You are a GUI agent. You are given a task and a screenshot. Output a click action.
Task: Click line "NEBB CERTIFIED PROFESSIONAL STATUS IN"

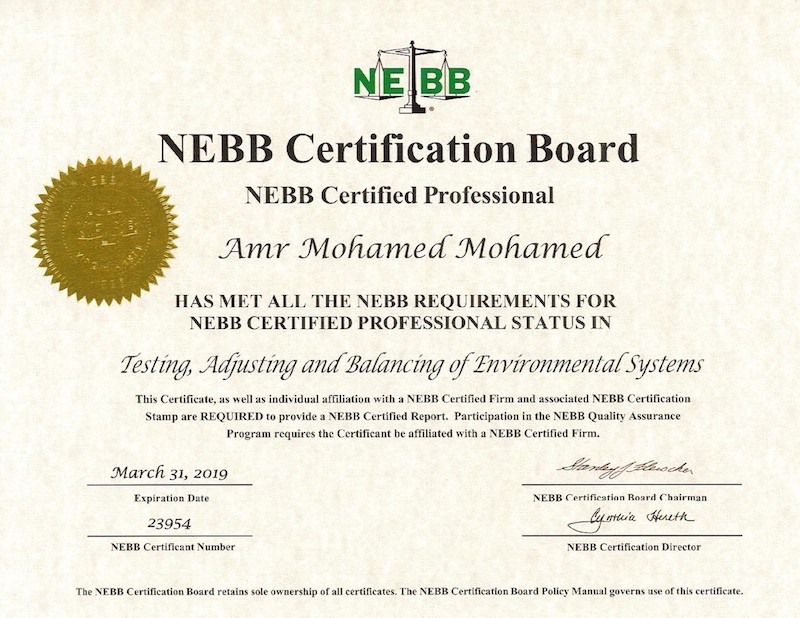(x=401, y=323)
